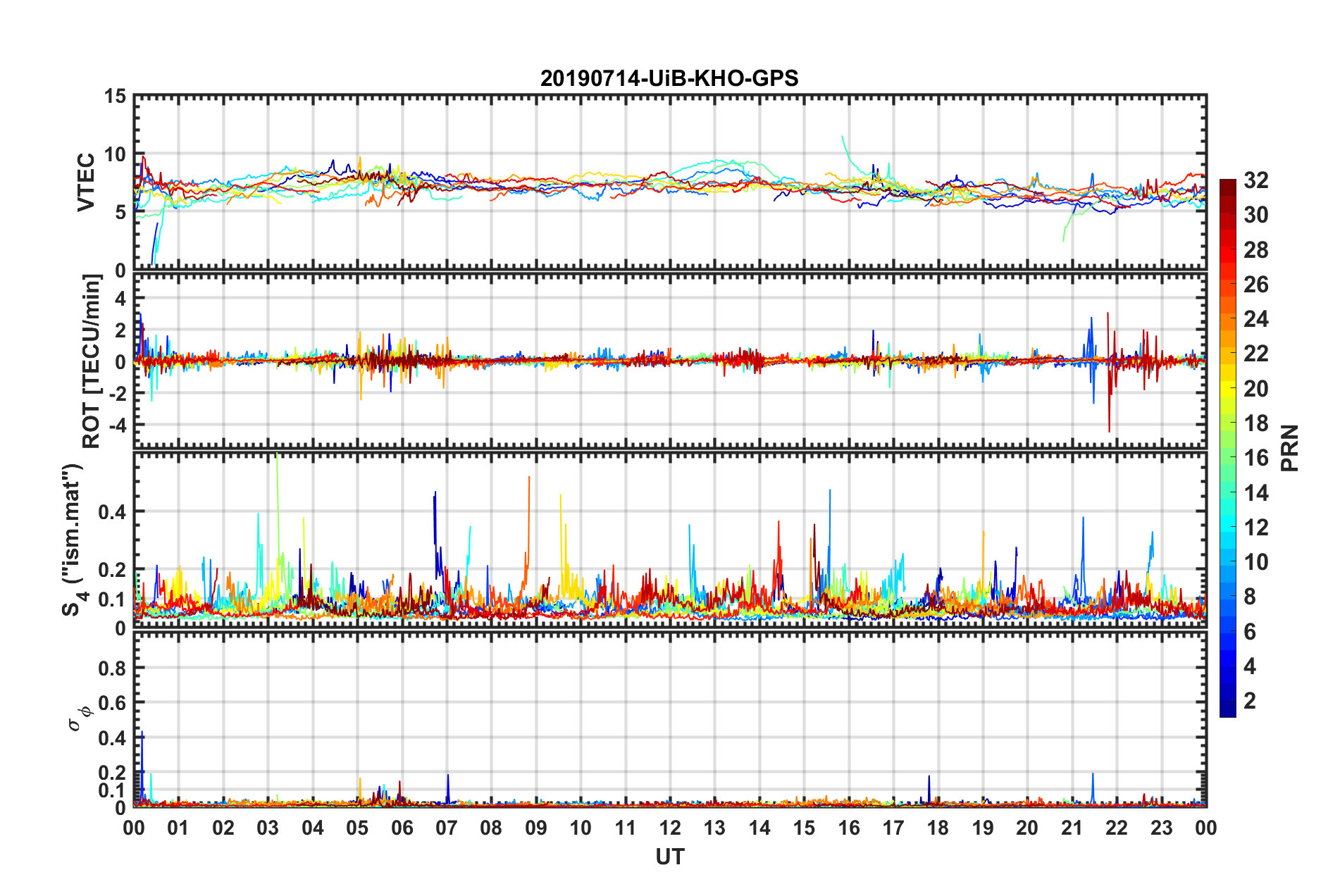Image resolution: width=1340 pixels, height=896 pixels.
Task: Click sigma phi tick label 0.8
Action: [112, 668]
